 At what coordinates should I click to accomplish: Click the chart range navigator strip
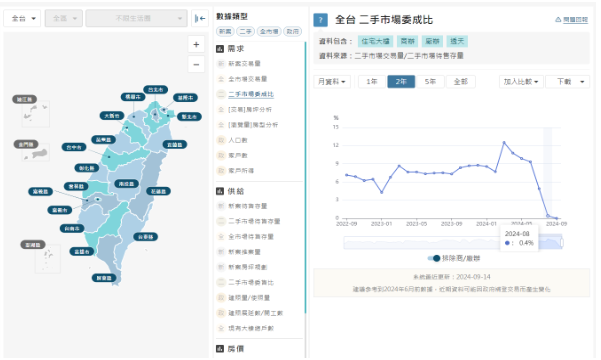pyautogui.click(x=453, y=243)
